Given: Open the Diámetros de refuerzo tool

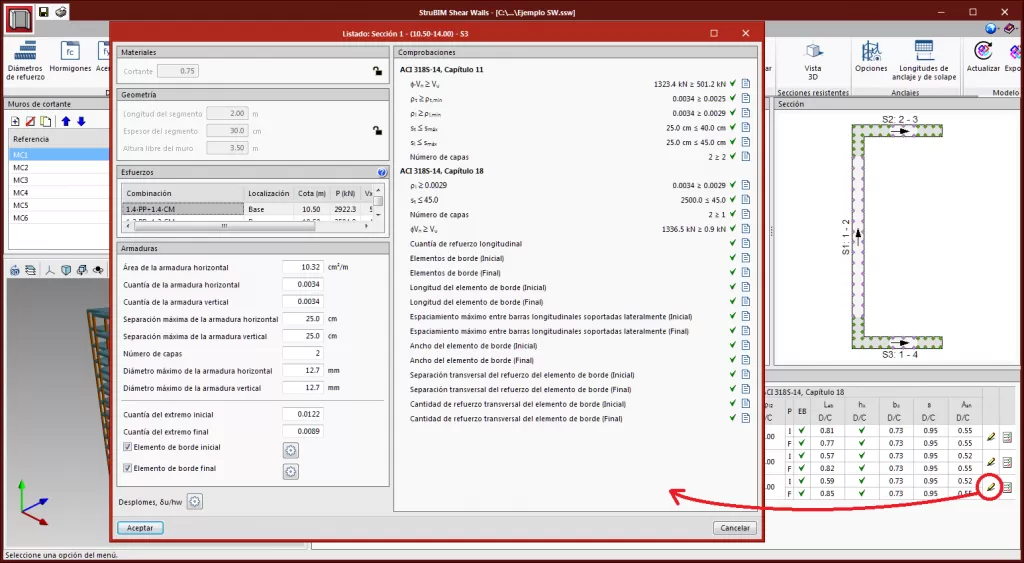Looking at the screenshot, I should point(25,59).
